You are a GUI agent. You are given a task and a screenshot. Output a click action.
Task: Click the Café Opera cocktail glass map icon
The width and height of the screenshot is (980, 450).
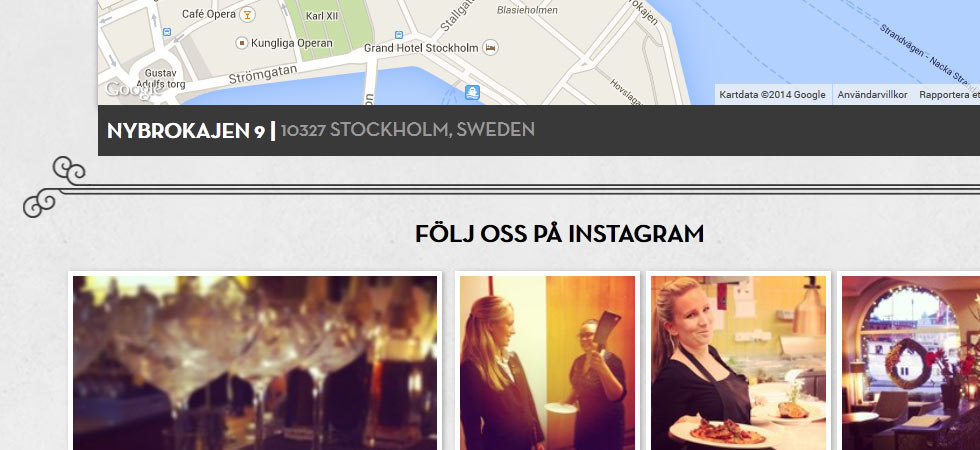pyautogui.click(x=248, y=14)
